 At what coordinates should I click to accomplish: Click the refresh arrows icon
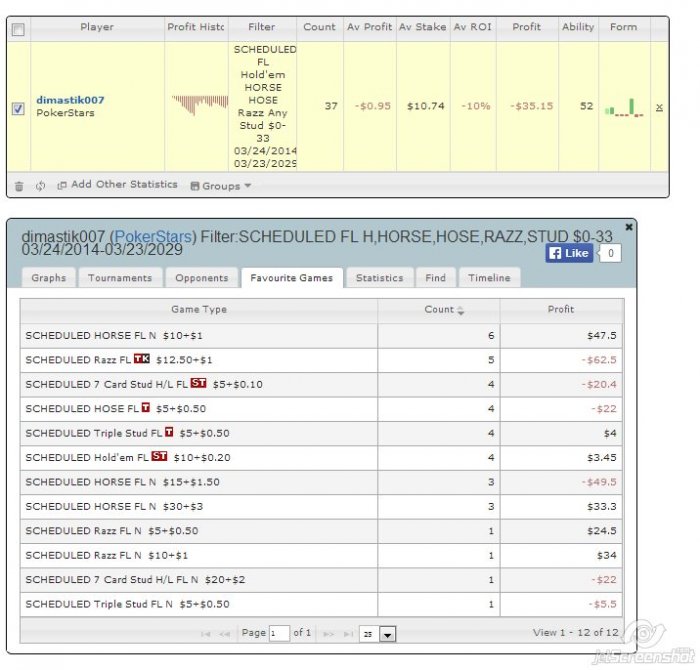(x=41, y=186)
